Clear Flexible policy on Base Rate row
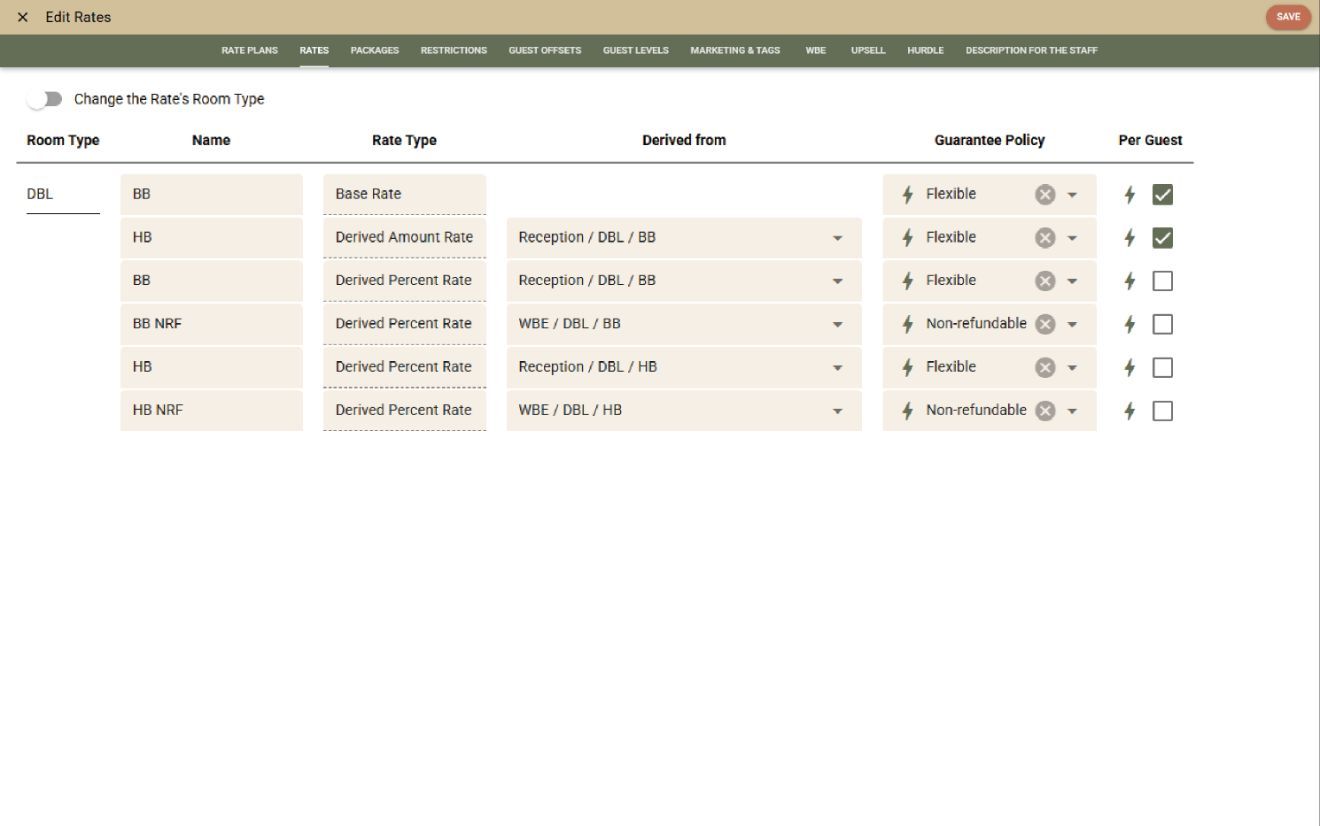Viewport: 1320px width, 826px height. click(1045, 195)
